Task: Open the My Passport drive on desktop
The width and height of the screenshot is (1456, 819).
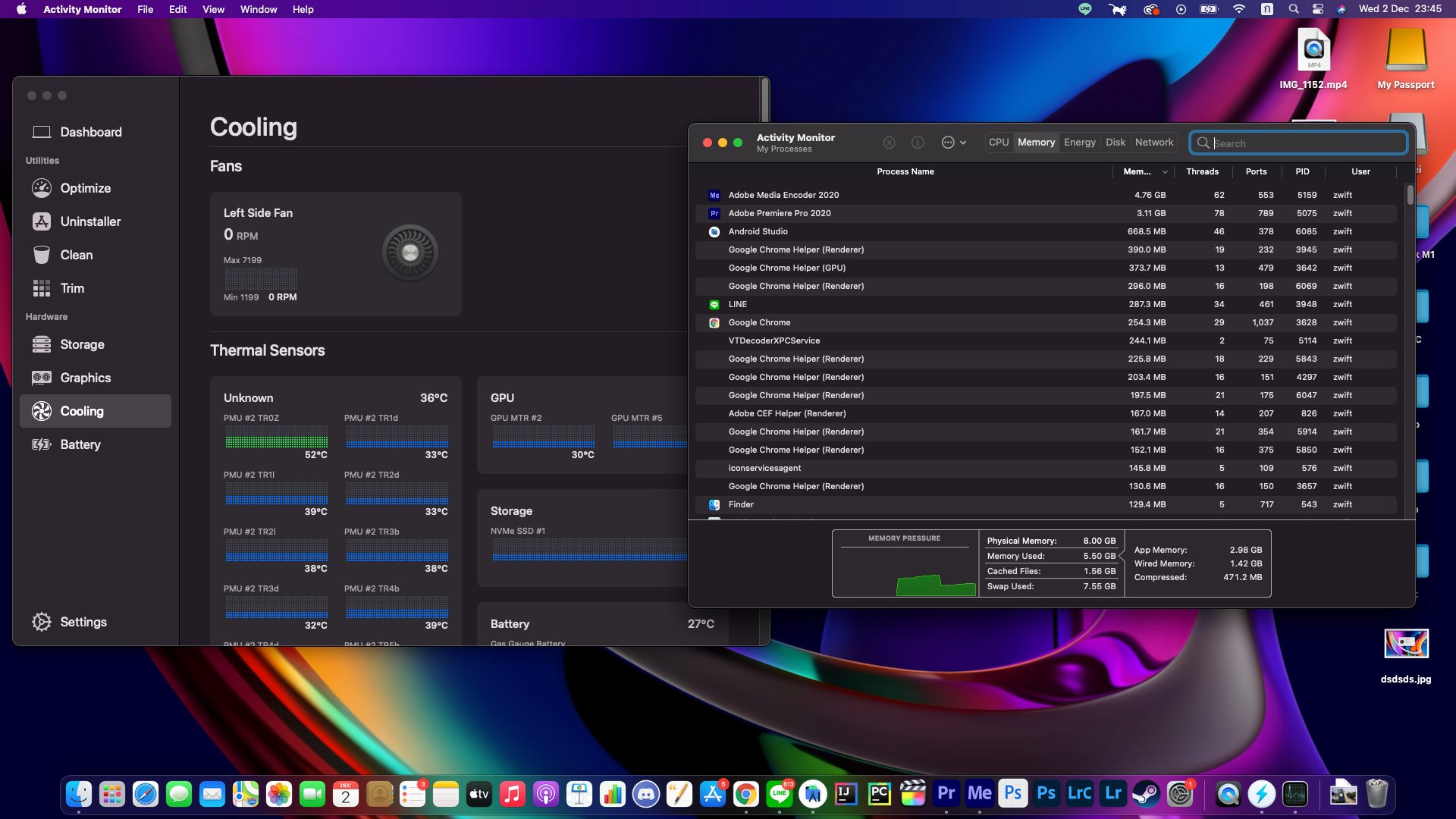Action: pyautogui.click(x=1406, y=59)
